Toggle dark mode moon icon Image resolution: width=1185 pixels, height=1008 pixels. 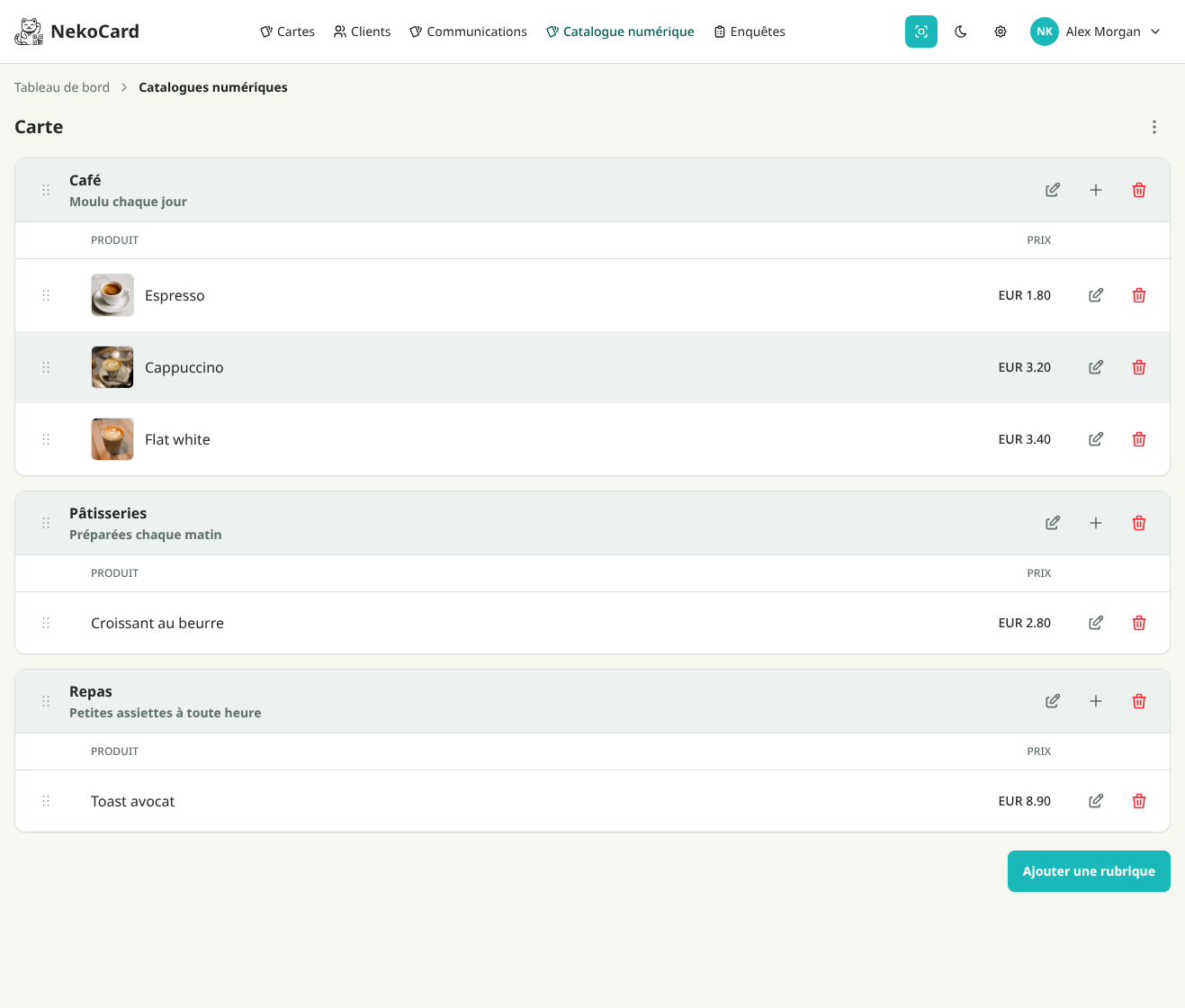961,31
